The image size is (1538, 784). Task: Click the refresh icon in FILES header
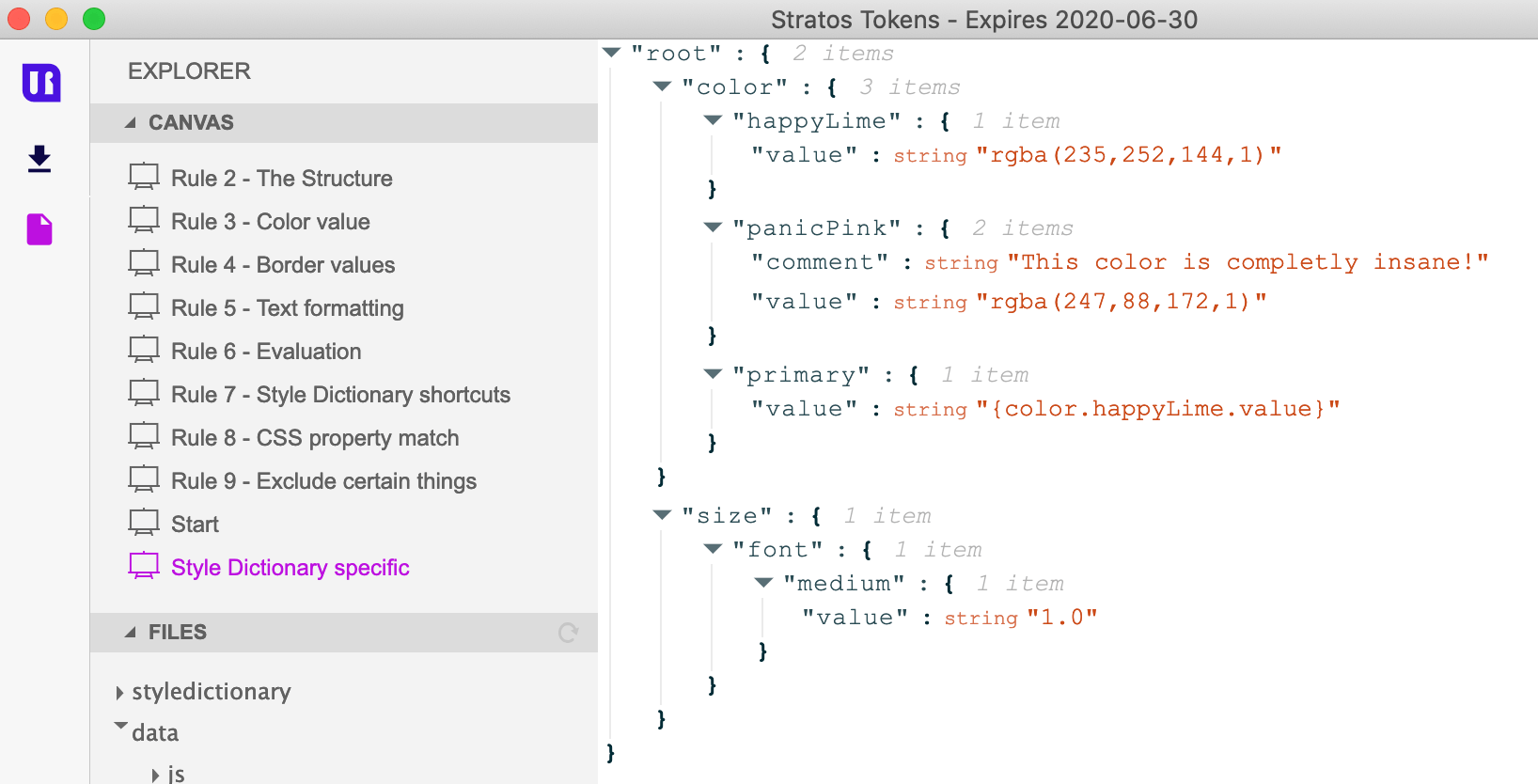568,633
